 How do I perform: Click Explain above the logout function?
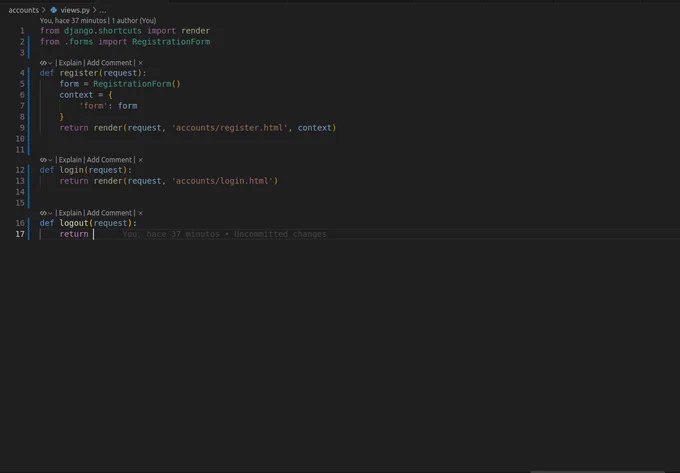(x=70, y=213)
